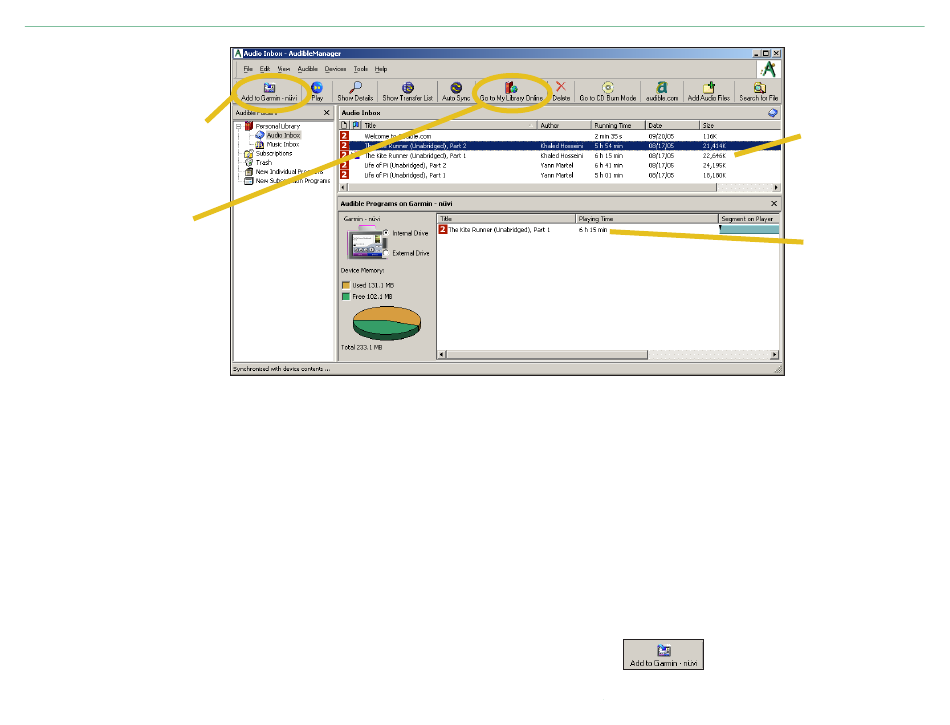Viewport: 950px width, 725px height.
Task: Click the Play toolbar button
Action: 317,92
